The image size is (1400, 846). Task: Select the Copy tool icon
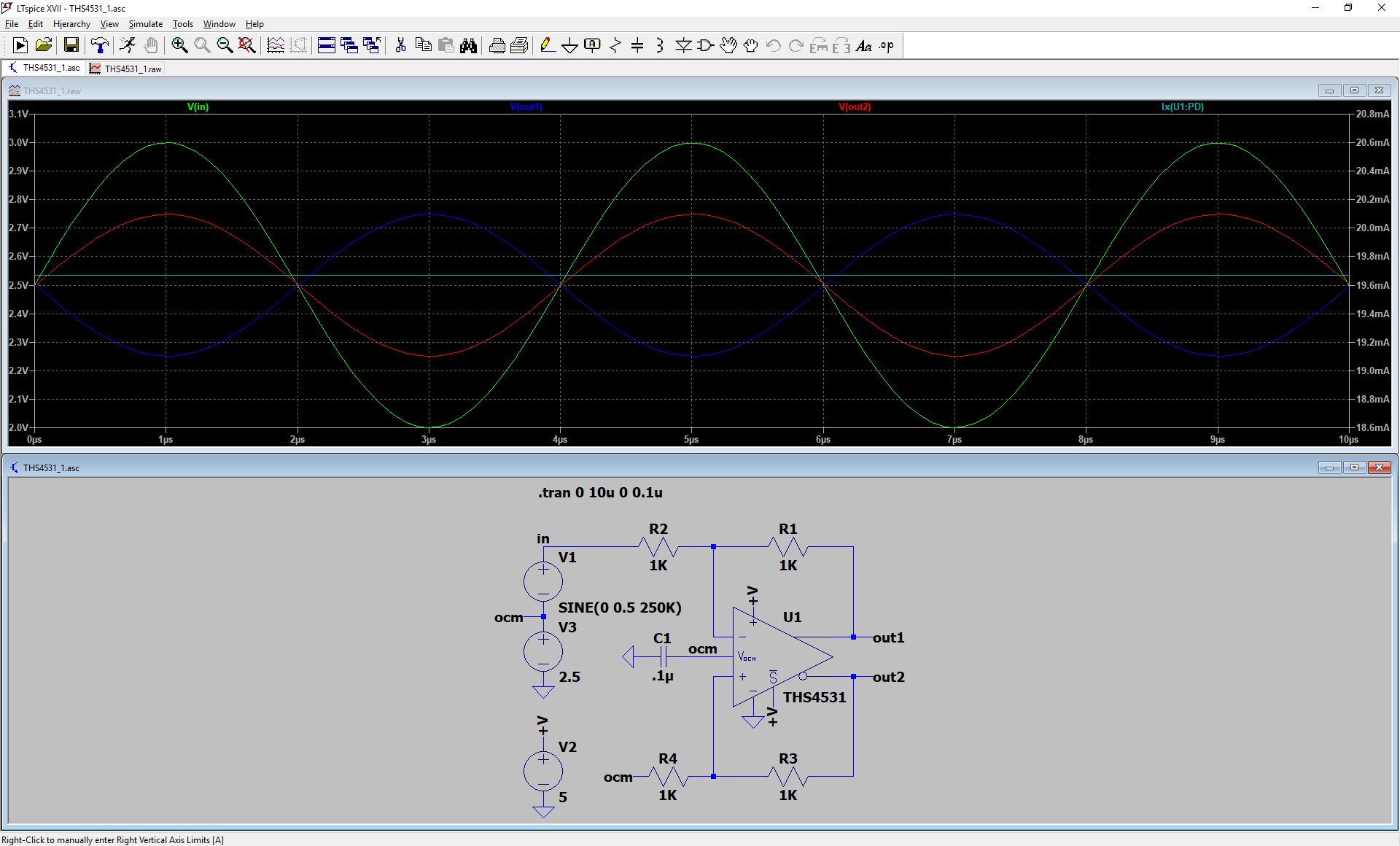pos(423,46)
